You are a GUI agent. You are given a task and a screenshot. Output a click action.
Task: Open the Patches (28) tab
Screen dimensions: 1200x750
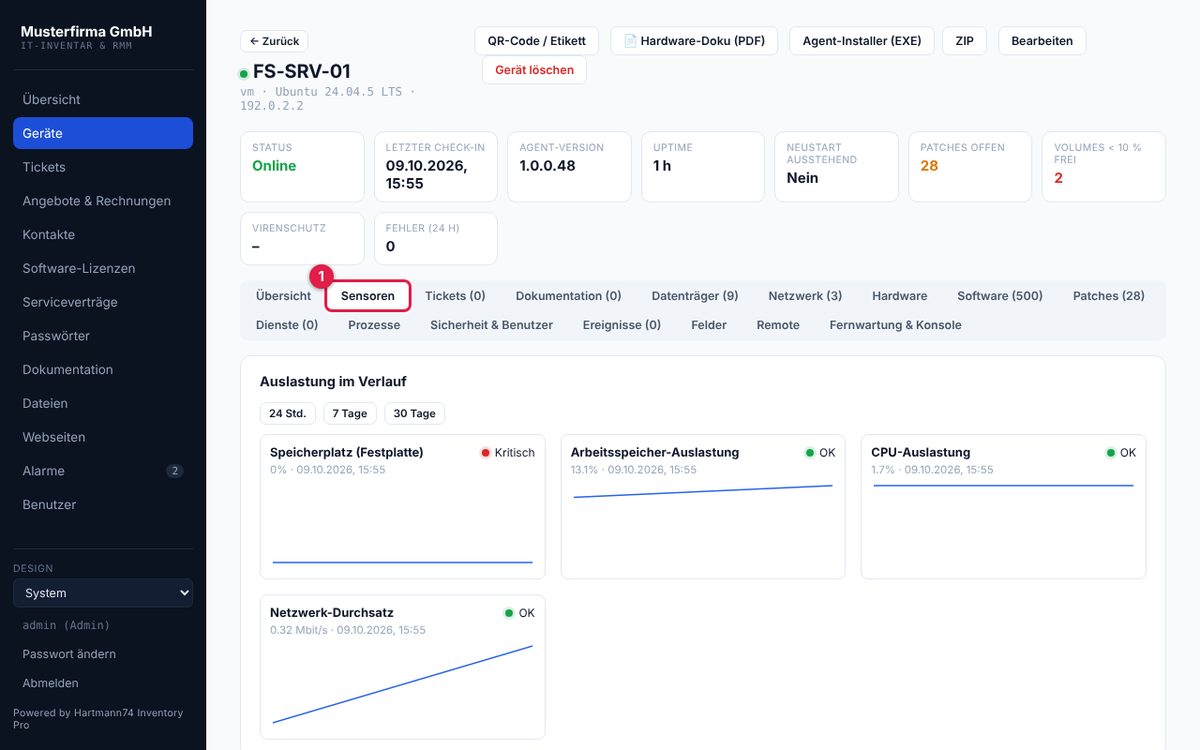click(x=1109, y=296)
